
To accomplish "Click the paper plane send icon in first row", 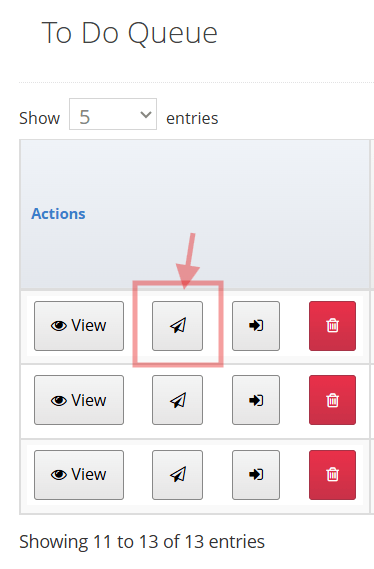I will (x=177, y=326).
